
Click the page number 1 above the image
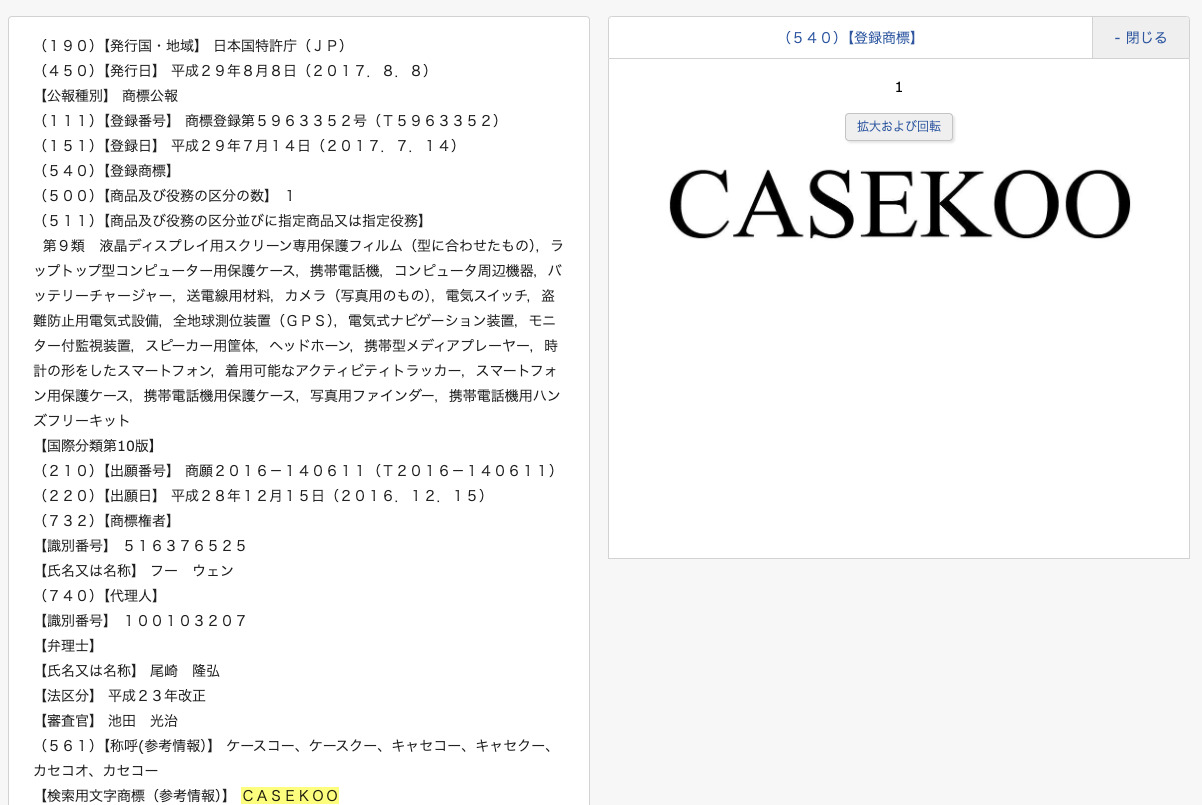898,87
